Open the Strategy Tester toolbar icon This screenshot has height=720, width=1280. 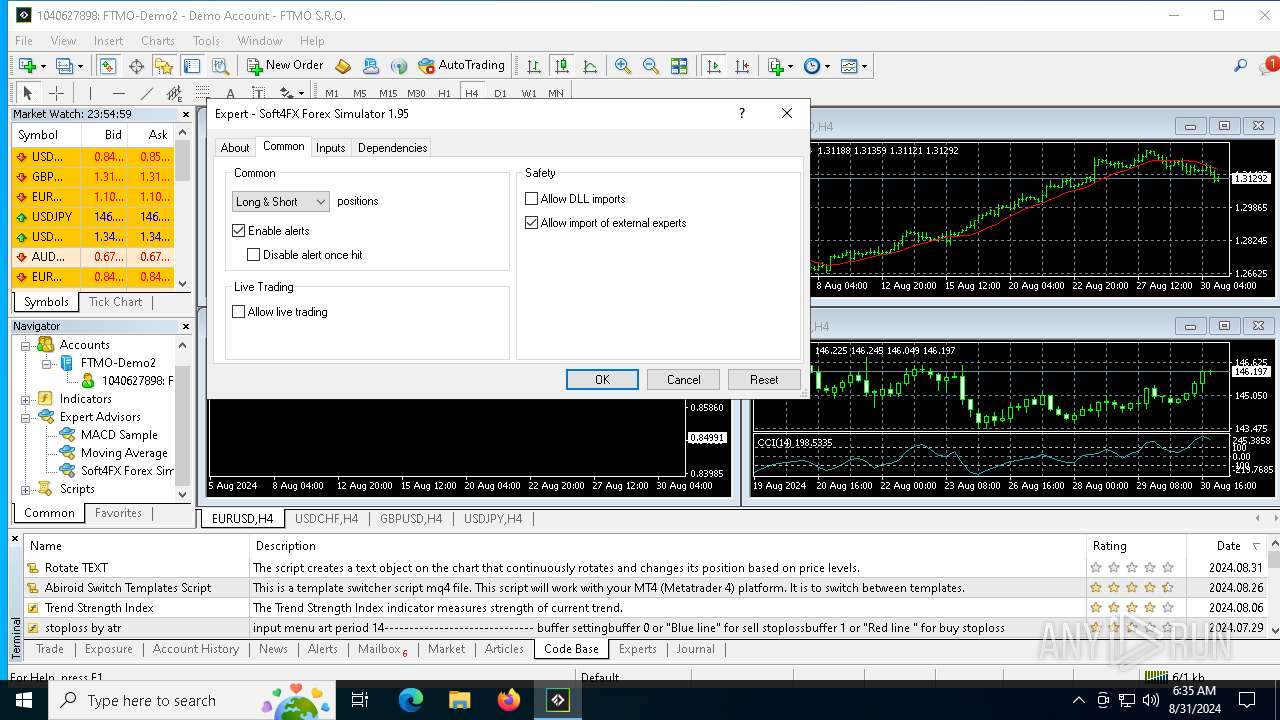[x=220, y=66]
